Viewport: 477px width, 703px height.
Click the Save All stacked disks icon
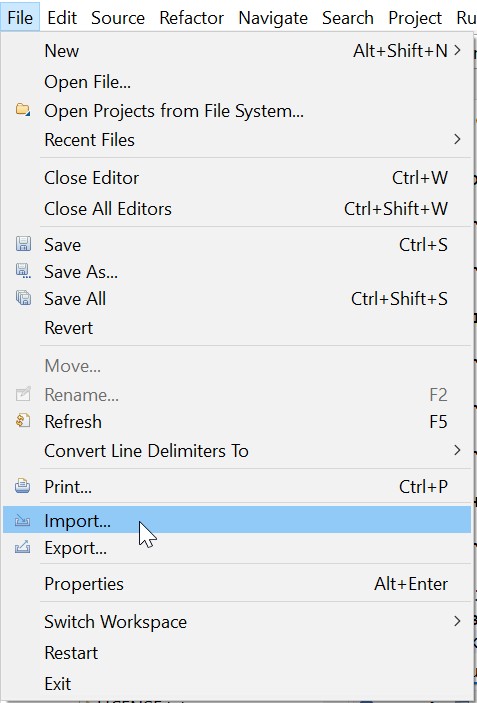pos(23,298)
